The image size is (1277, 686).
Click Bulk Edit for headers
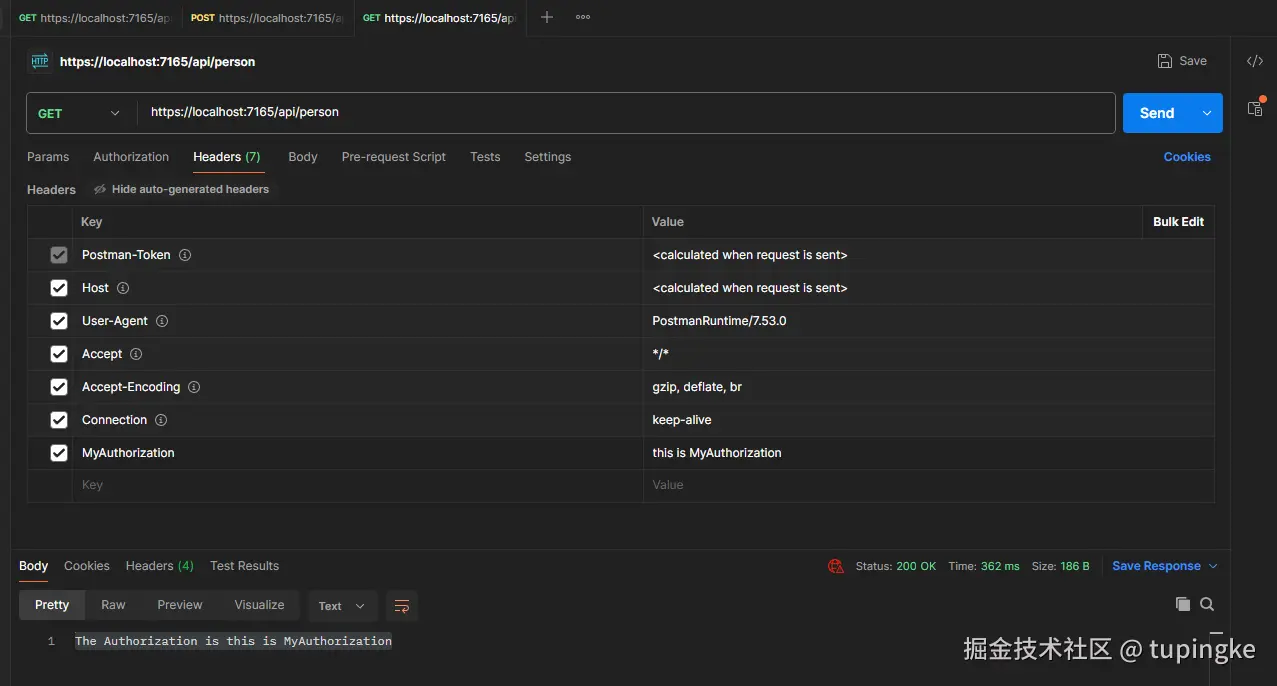(1178, 222)
